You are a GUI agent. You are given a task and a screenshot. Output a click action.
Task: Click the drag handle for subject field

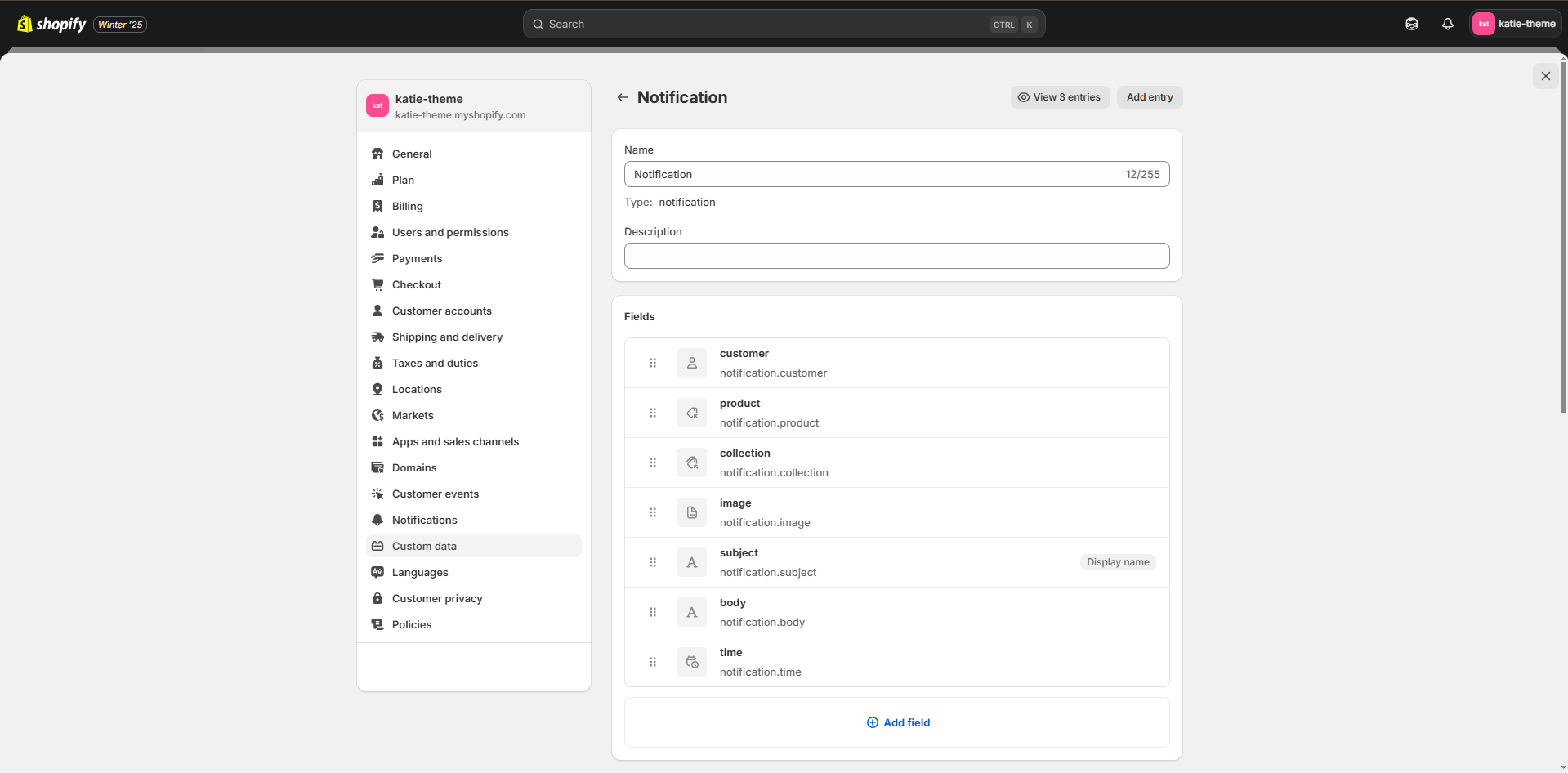click(653, 562)
